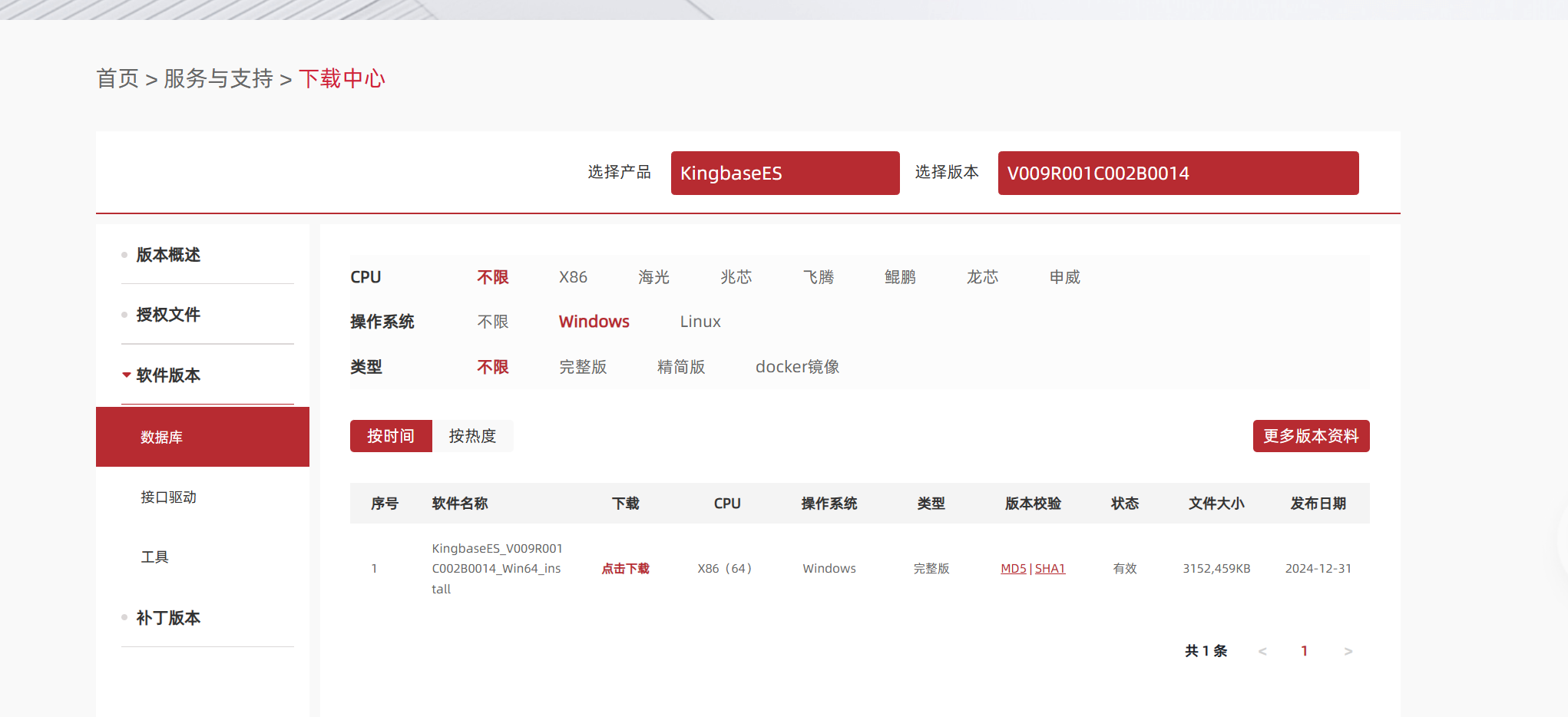
Task: Select 数据库 sidebar item
Action: click(203, 437)
